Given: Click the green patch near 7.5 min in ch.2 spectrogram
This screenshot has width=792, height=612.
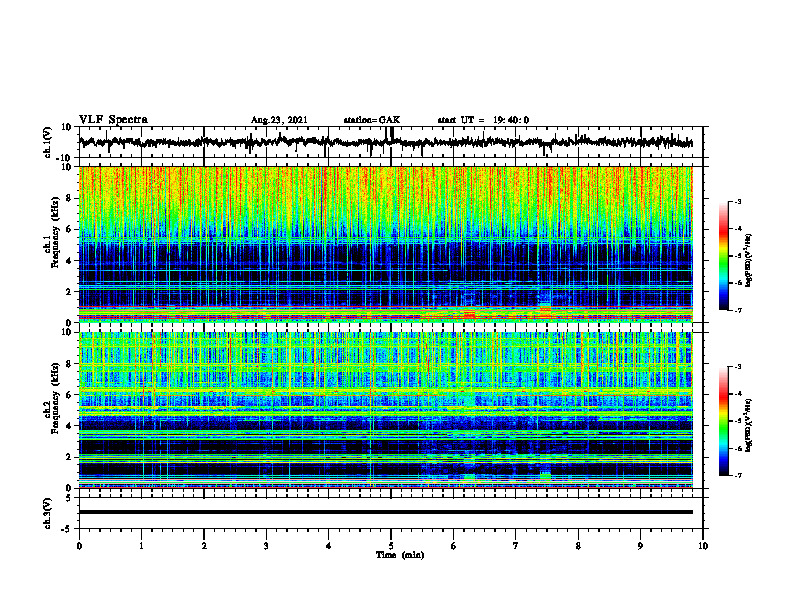Looking at the screenshot, I should 546,476.
